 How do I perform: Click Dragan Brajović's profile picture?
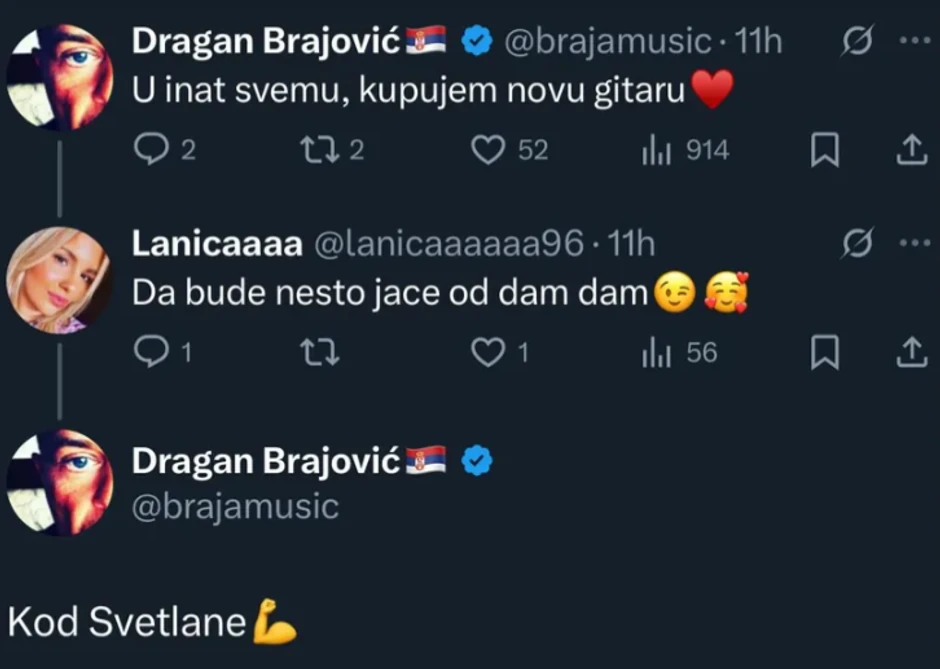60,70
